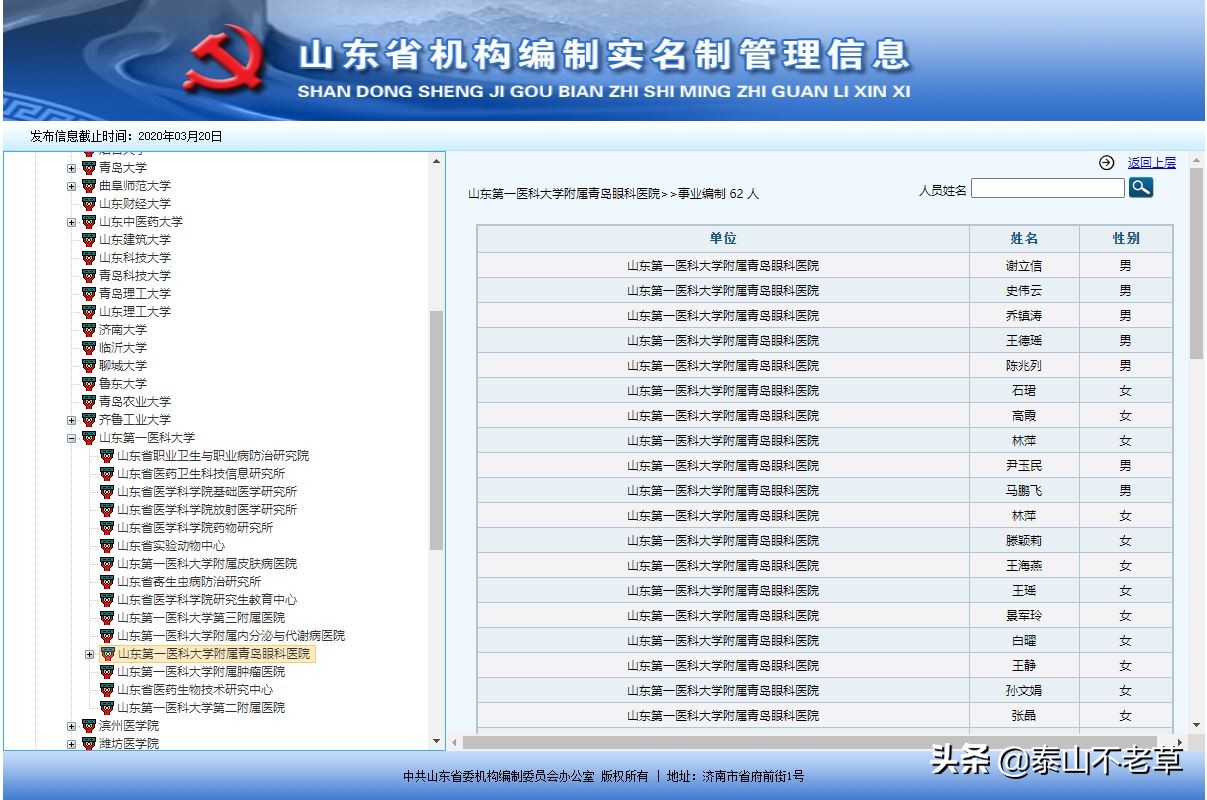Click the emblem icon next to 济南大学

point(88,330)
